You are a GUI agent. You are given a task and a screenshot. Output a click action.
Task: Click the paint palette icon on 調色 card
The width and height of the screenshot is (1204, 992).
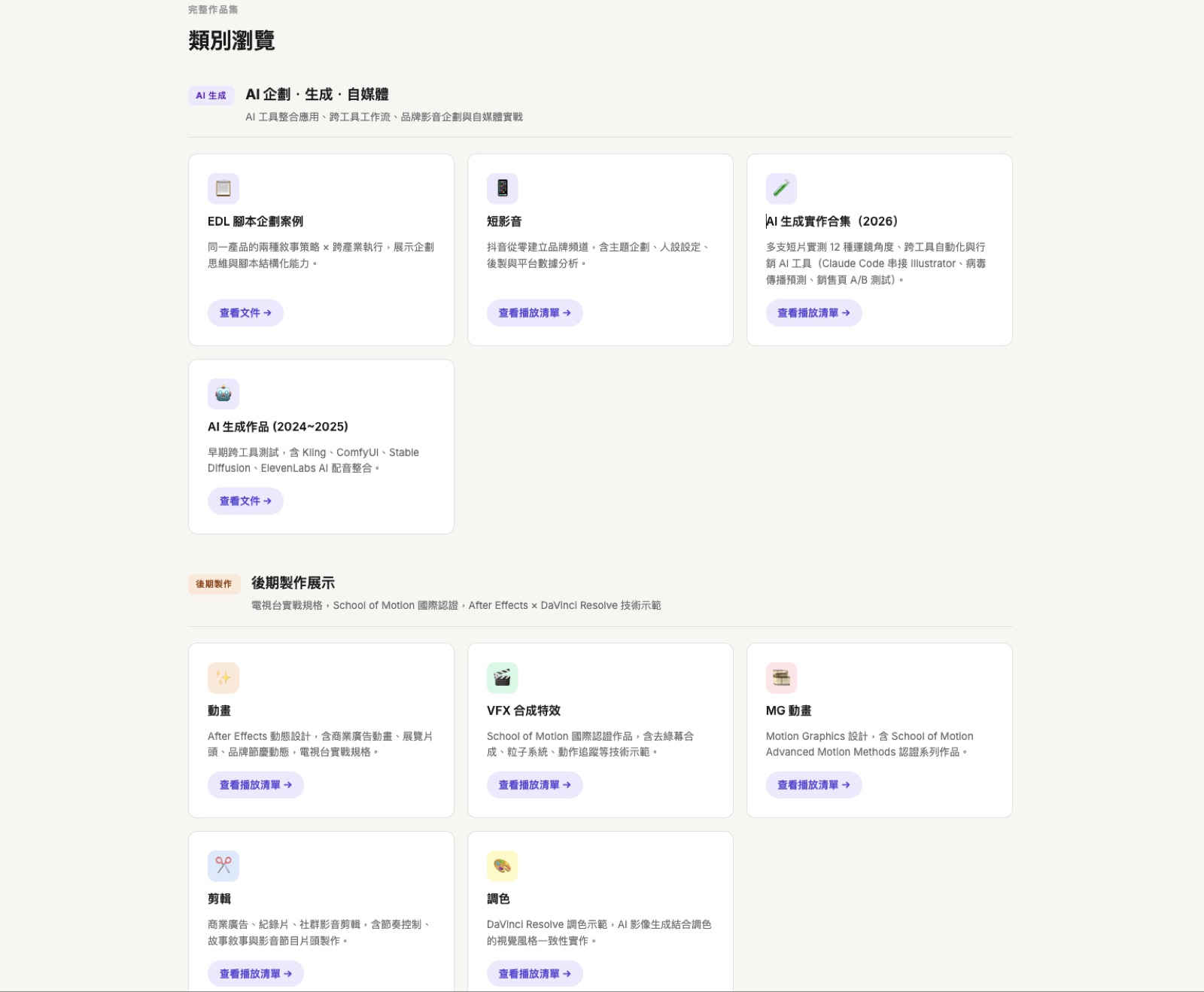tap(503, 866)
